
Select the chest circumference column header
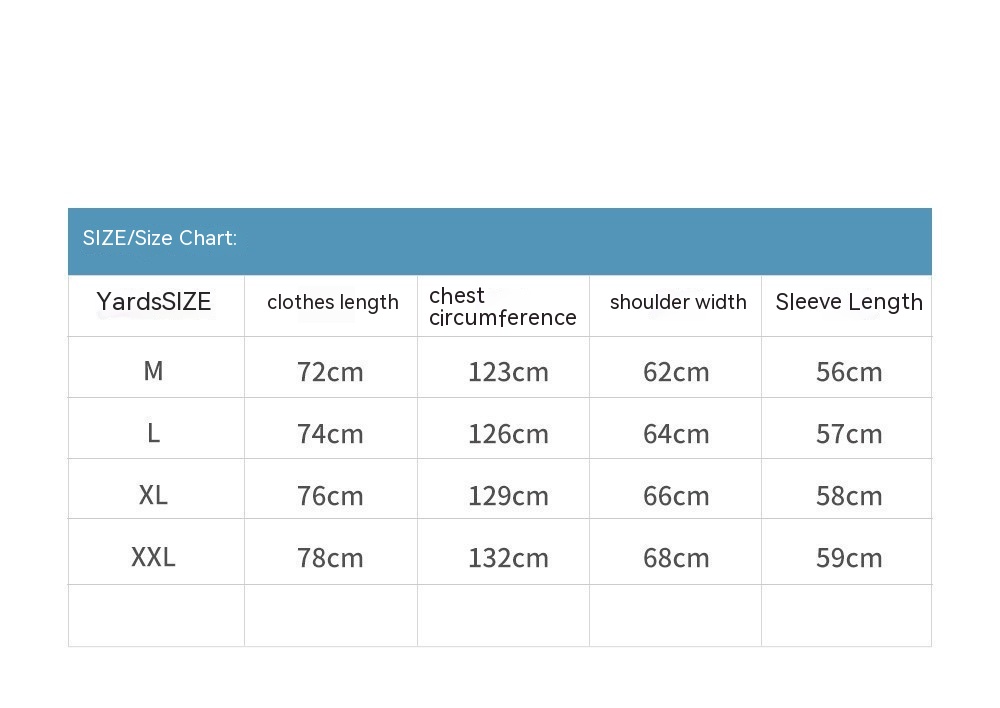502,306
